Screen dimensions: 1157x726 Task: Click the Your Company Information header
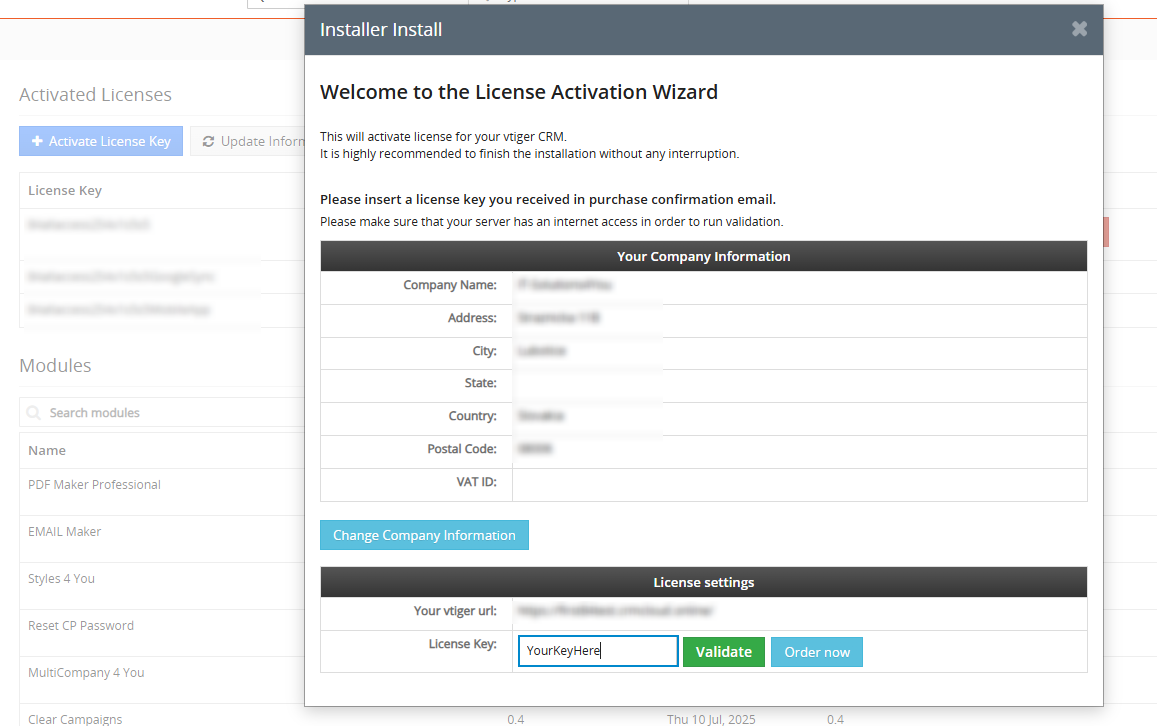coord(703,256)
